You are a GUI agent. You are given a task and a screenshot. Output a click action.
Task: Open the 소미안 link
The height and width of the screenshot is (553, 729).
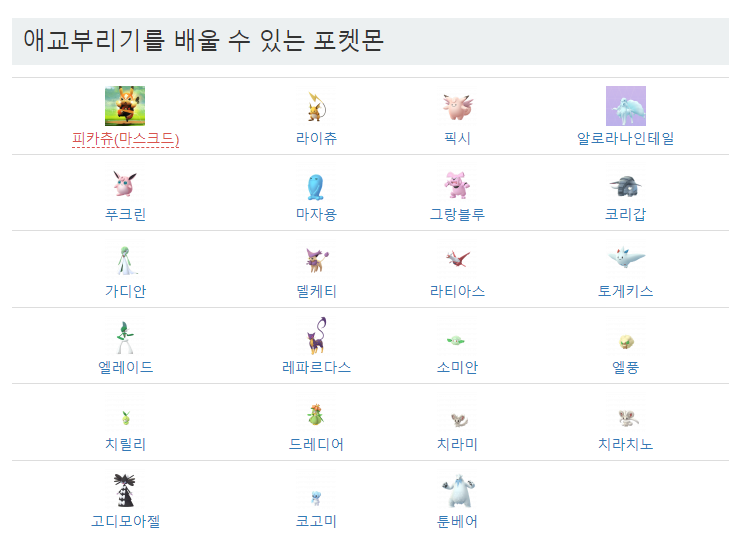coord(457,367)
